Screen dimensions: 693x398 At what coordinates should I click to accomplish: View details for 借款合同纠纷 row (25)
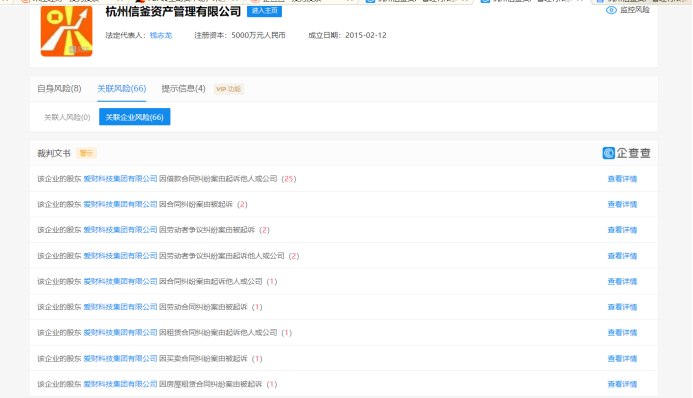coord(622,179)
